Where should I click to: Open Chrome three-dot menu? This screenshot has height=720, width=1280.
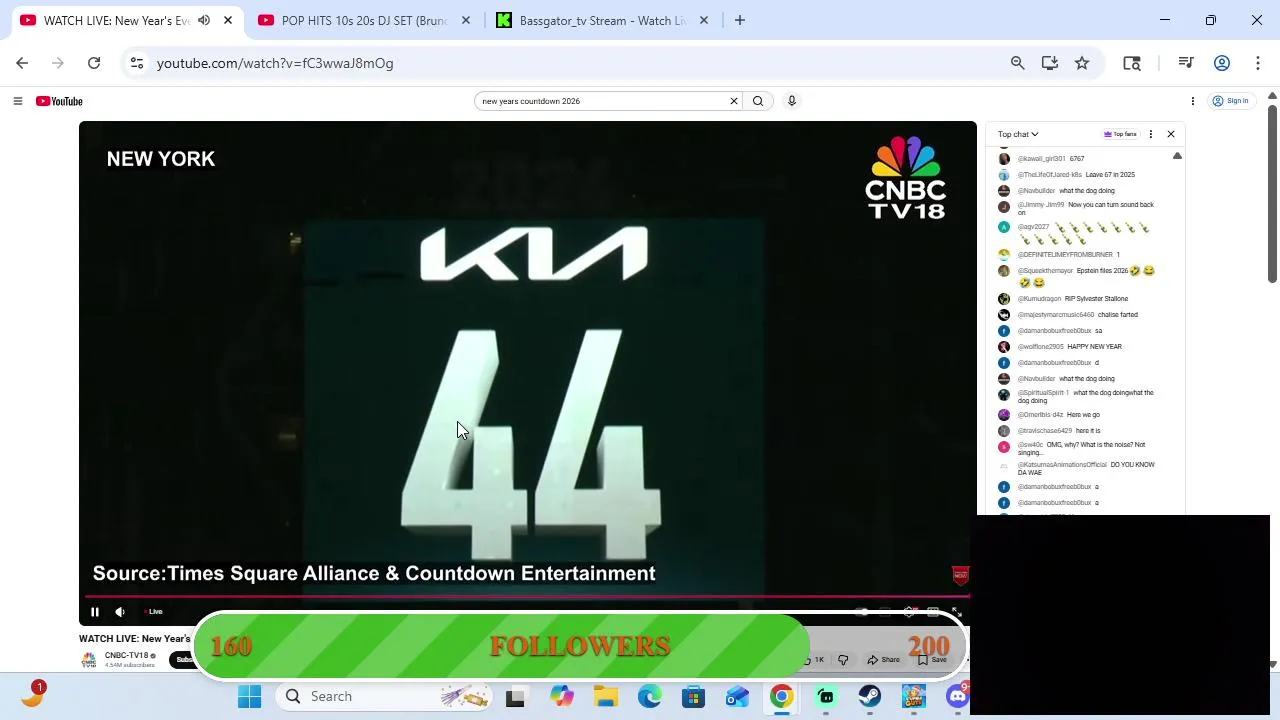(x=1257, y=63)
